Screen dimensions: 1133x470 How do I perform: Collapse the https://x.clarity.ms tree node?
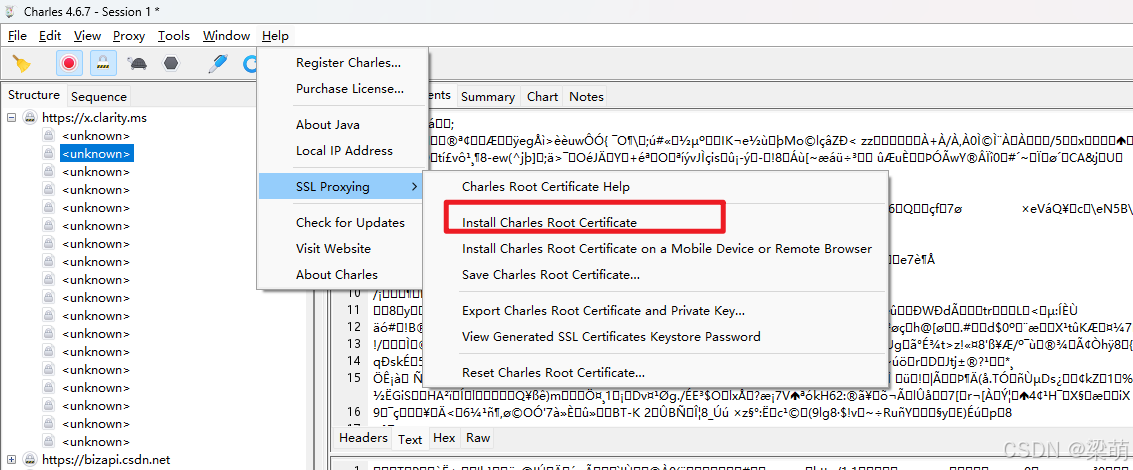12,117
